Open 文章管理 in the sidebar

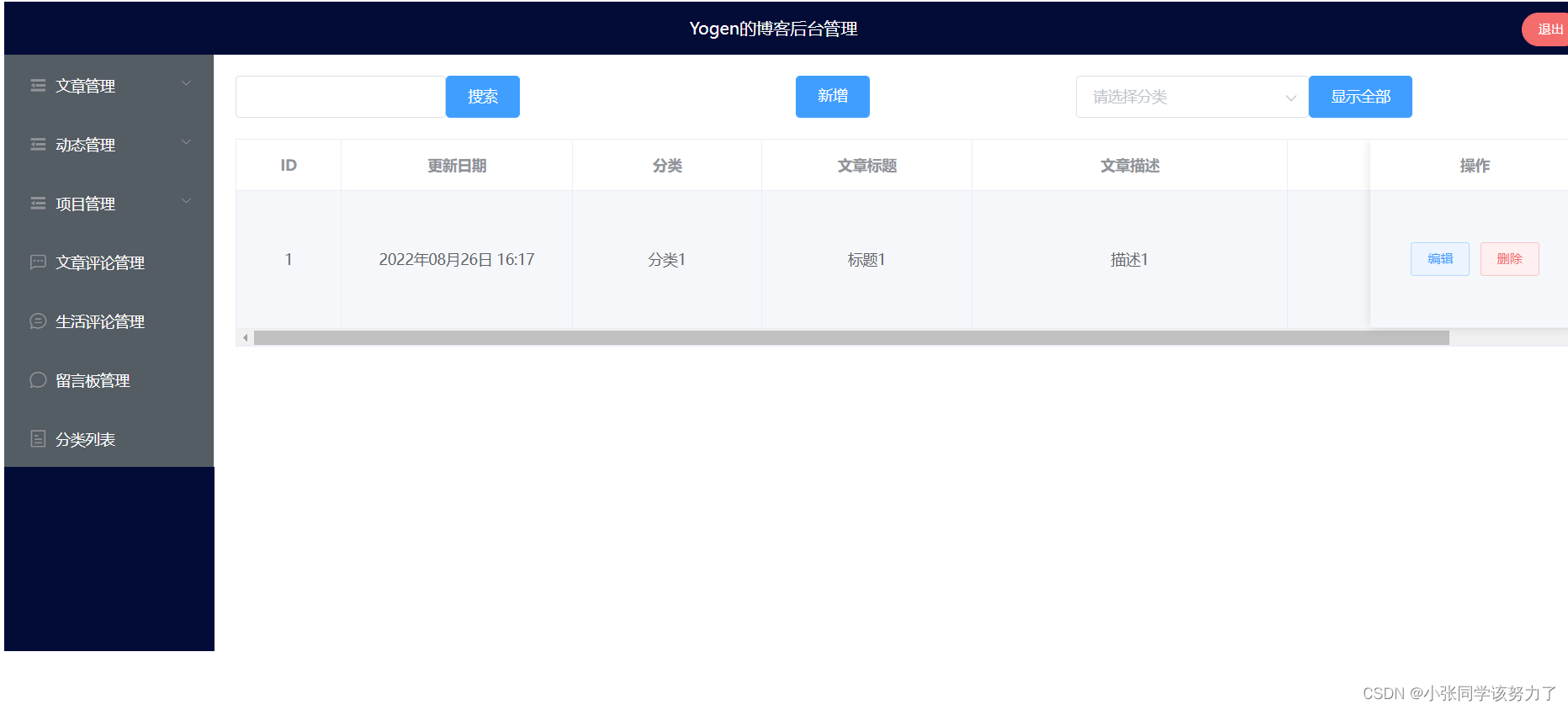point(109,85)
